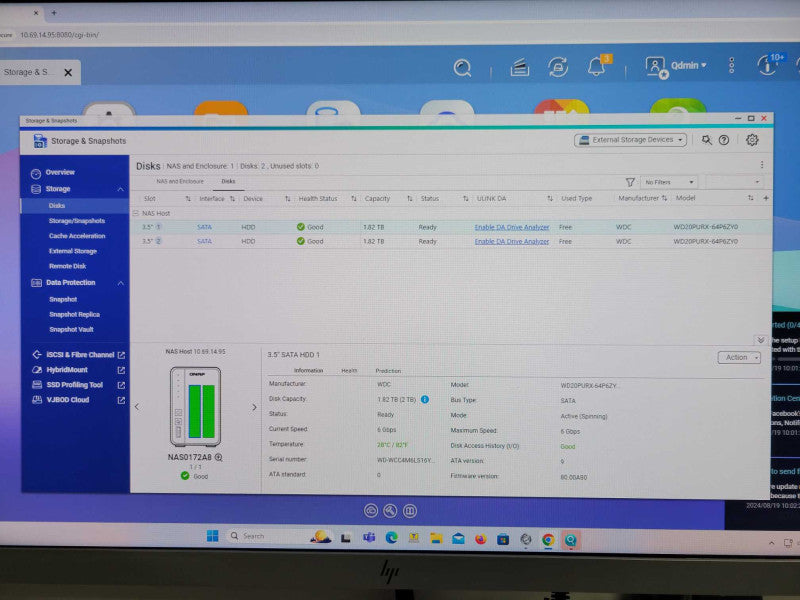Open Snapshot Vault sidebar item
This screenshot has width=800, height=600.
71,330
